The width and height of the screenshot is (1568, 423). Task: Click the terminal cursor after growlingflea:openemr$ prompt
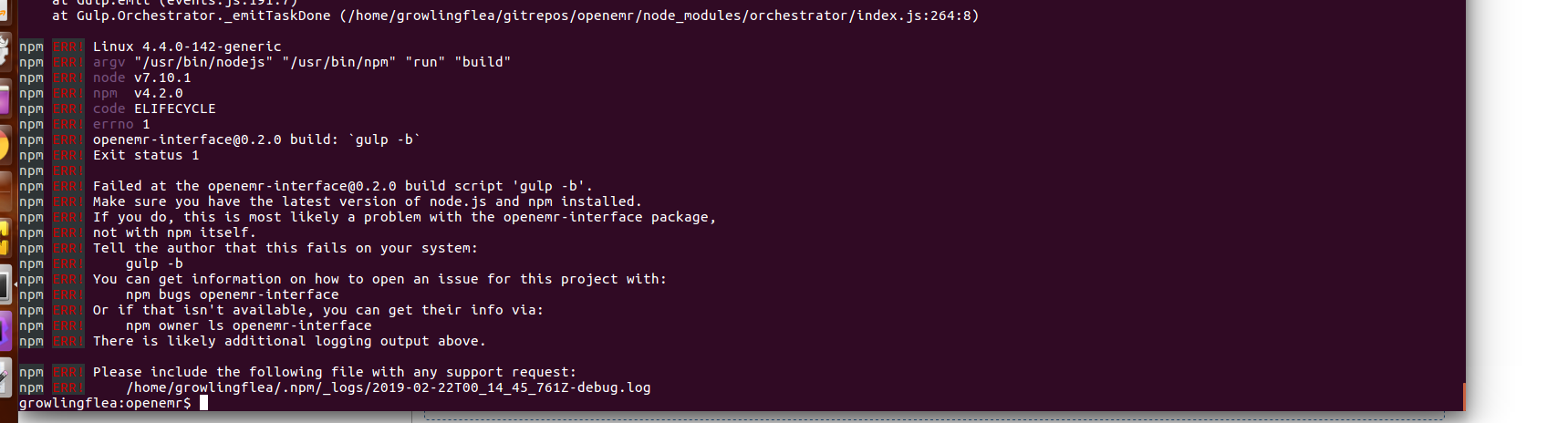tap(203, 402)
